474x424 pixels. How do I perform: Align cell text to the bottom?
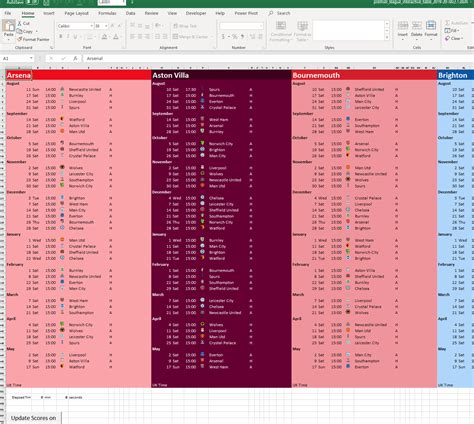click(x=147, y=26)
